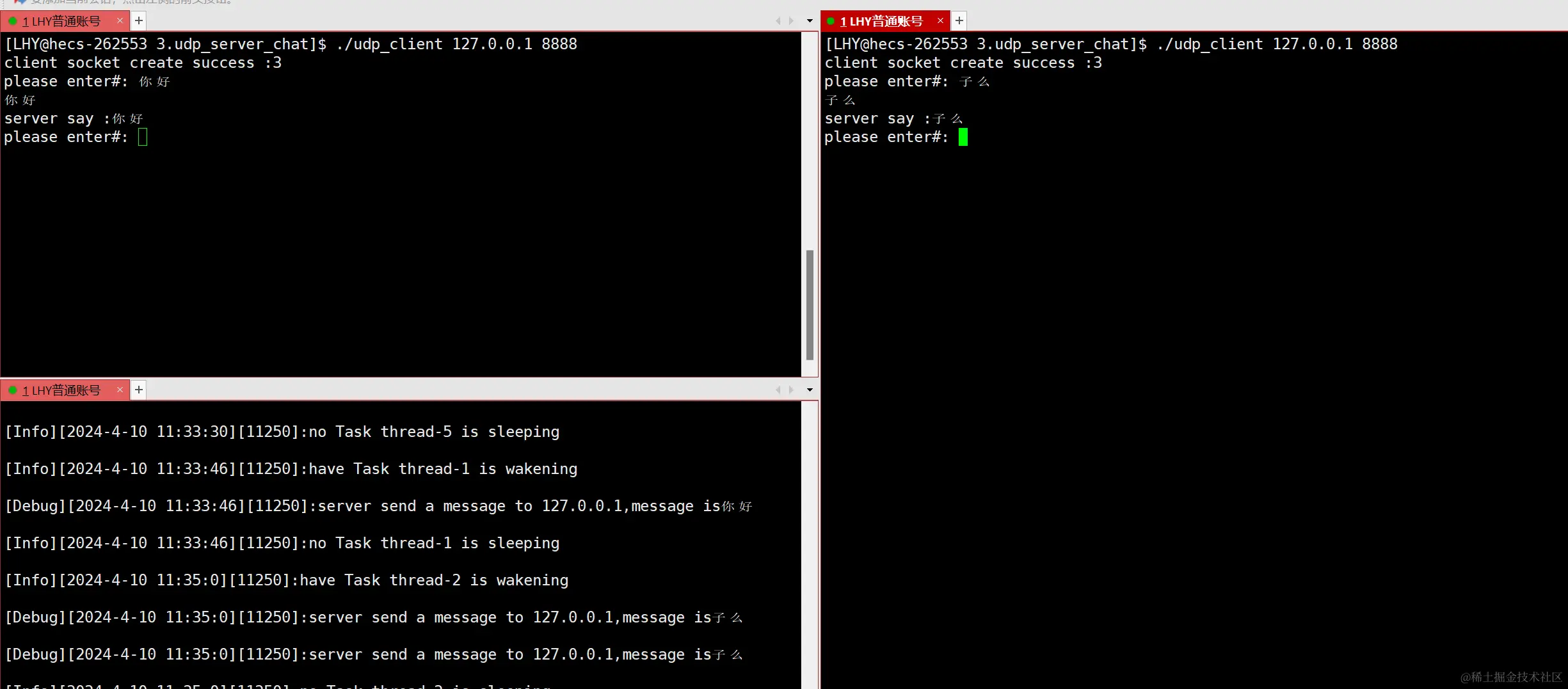The width and height of the screenshot is (1568, 689).
Task: Click the right terminal's empty 'please enter#:' prompt
Action: point(896,137)
